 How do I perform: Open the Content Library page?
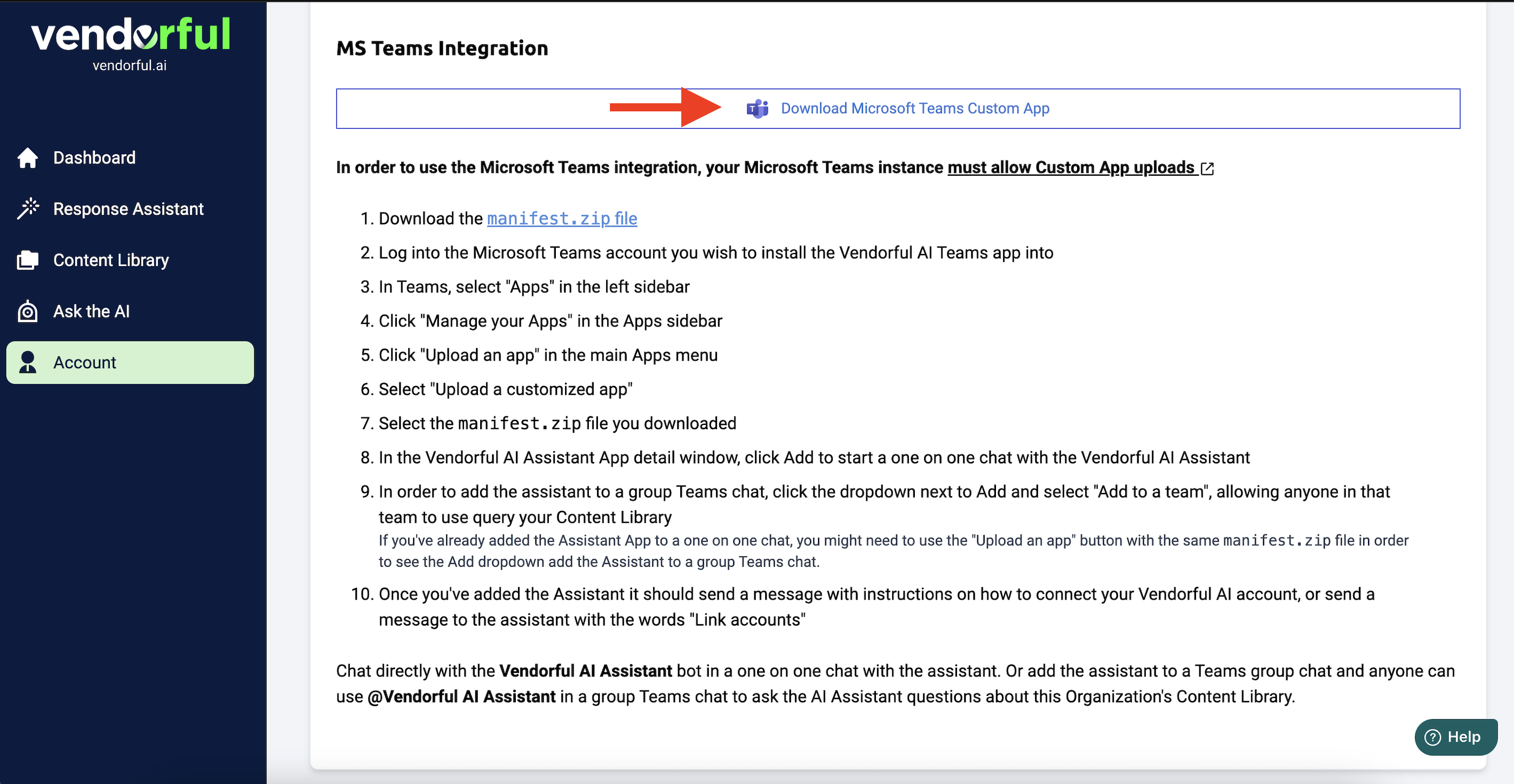[111, 260]
